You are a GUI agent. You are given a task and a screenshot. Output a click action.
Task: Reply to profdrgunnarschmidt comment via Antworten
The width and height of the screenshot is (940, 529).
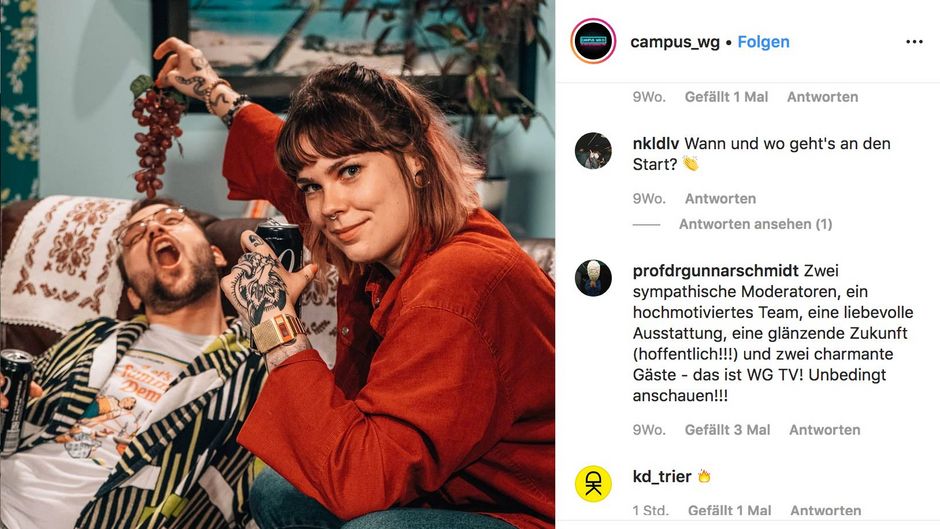[824, 430]
